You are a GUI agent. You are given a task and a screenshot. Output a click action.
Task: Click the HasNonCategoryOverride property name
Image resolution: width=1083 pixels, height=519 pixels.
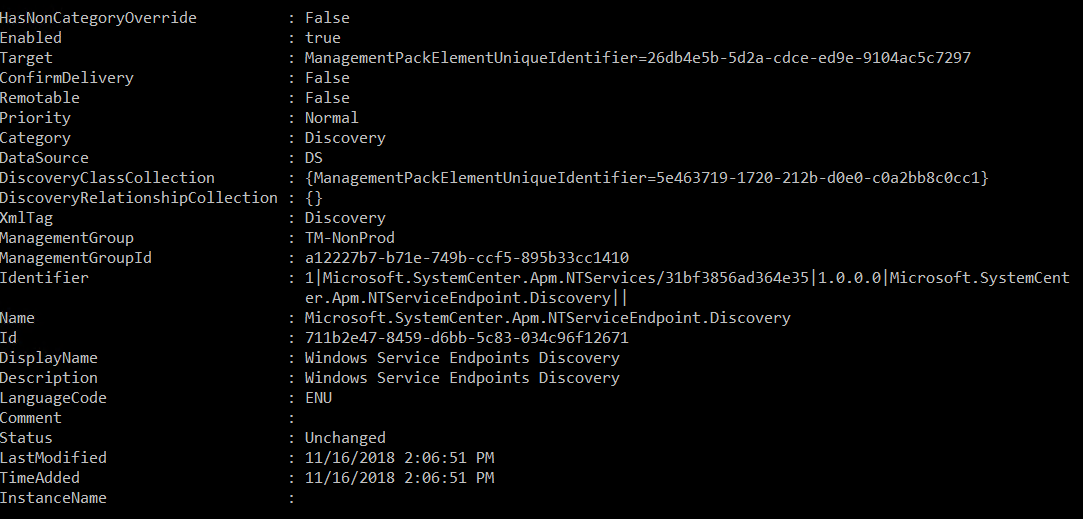point(98,18)
